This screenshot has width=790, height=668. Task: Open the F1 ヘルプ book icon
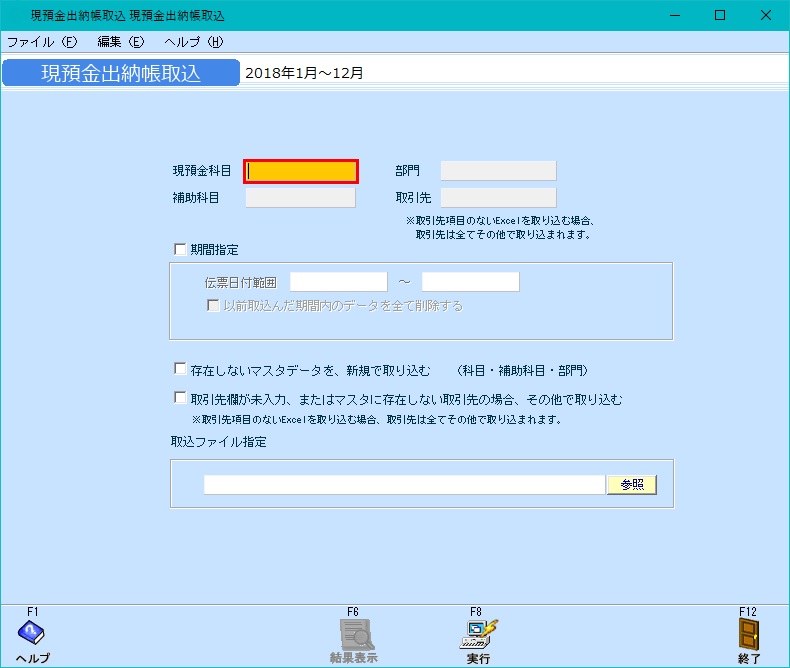[31, 633]
